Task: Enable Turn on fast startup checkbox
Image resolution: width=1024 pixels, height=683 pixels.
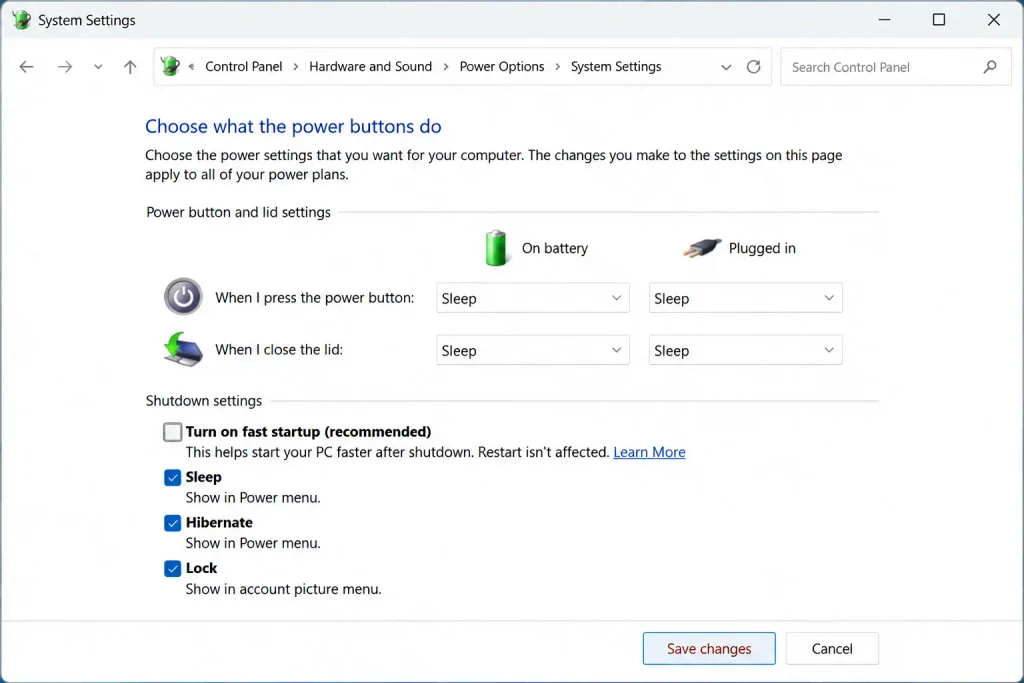Action: coord(172,432)
